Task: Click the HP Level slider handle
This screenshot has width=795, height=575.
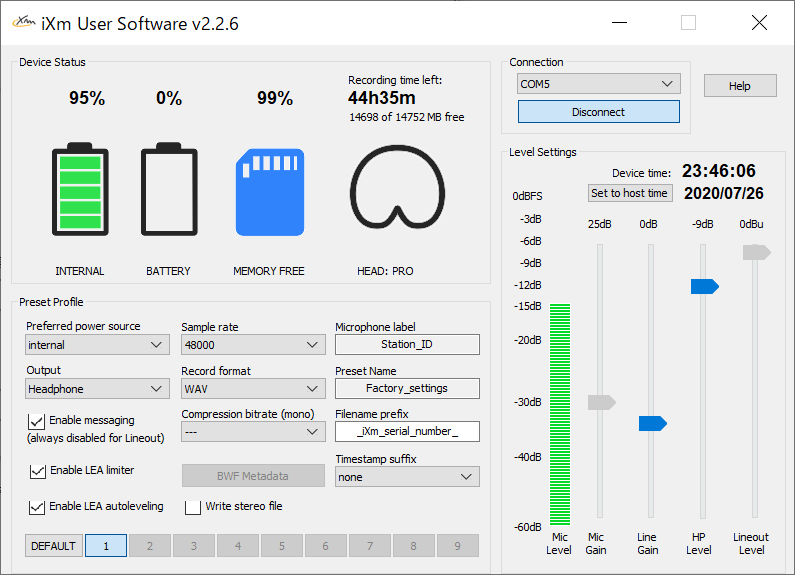Action: [x=705, y=286]
